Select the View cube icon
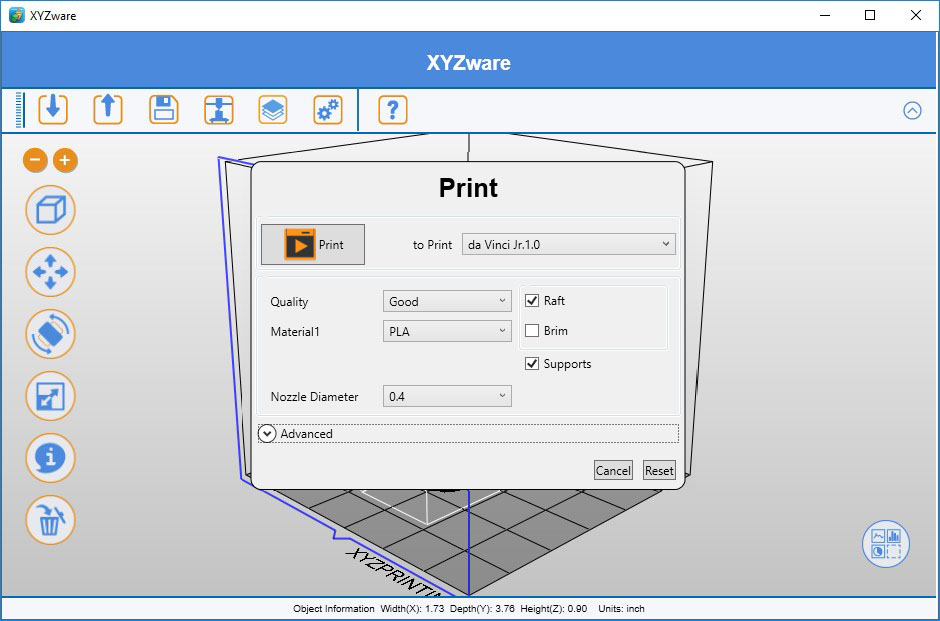Image resolution: width=940 pixels, height=621 pixels. pos(50,210)
